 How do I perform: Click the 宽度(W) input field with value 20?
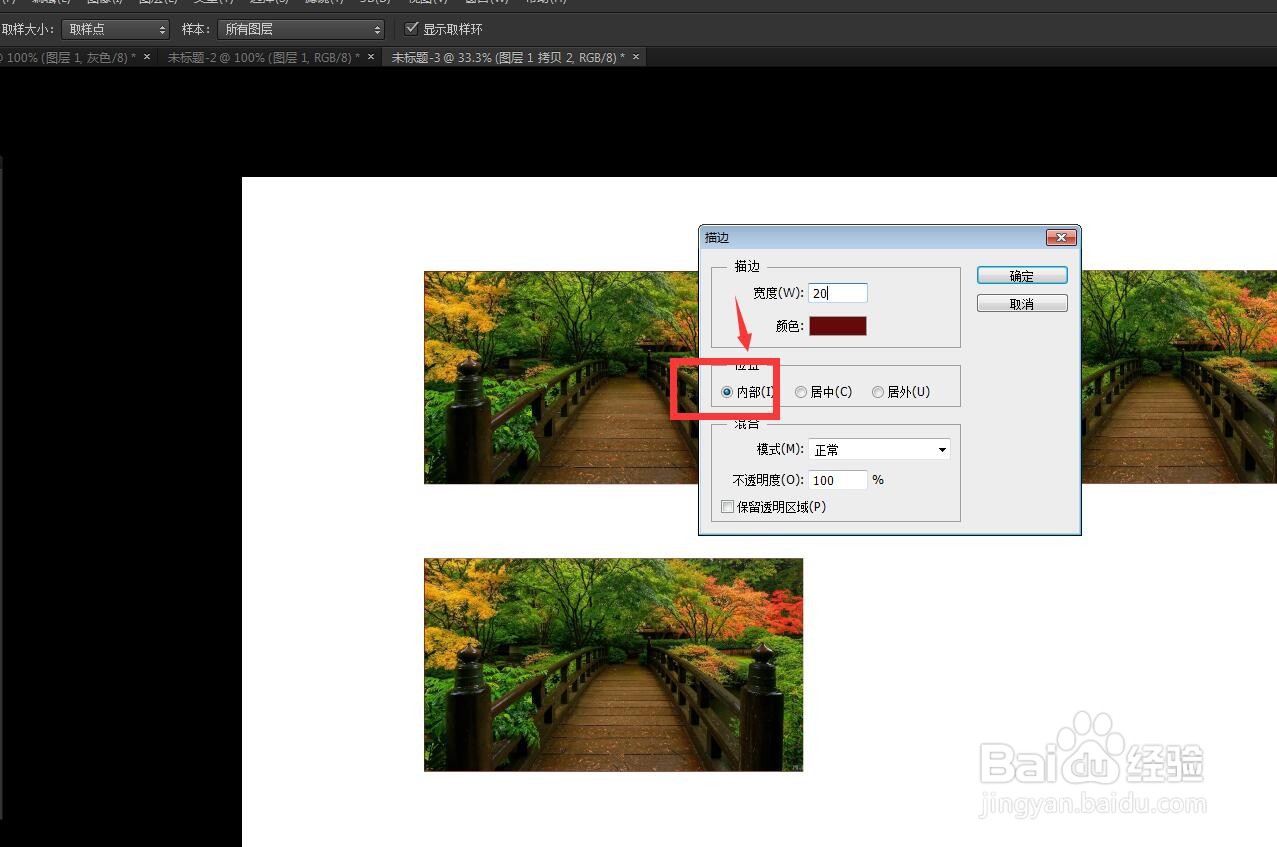[838, 293]
